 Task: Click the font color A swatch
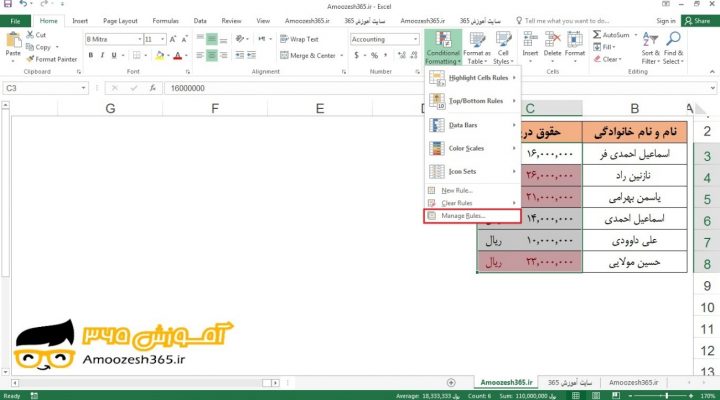pos(178,56)
